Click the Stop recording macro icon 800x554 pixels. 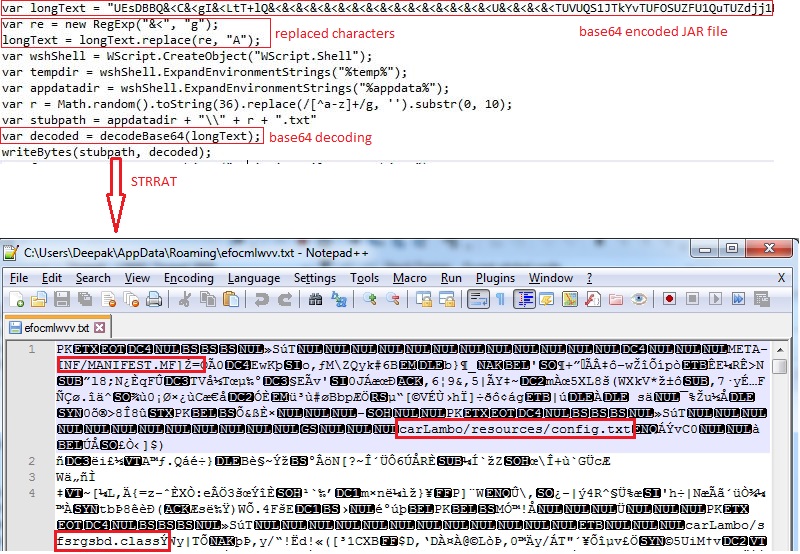692,299
